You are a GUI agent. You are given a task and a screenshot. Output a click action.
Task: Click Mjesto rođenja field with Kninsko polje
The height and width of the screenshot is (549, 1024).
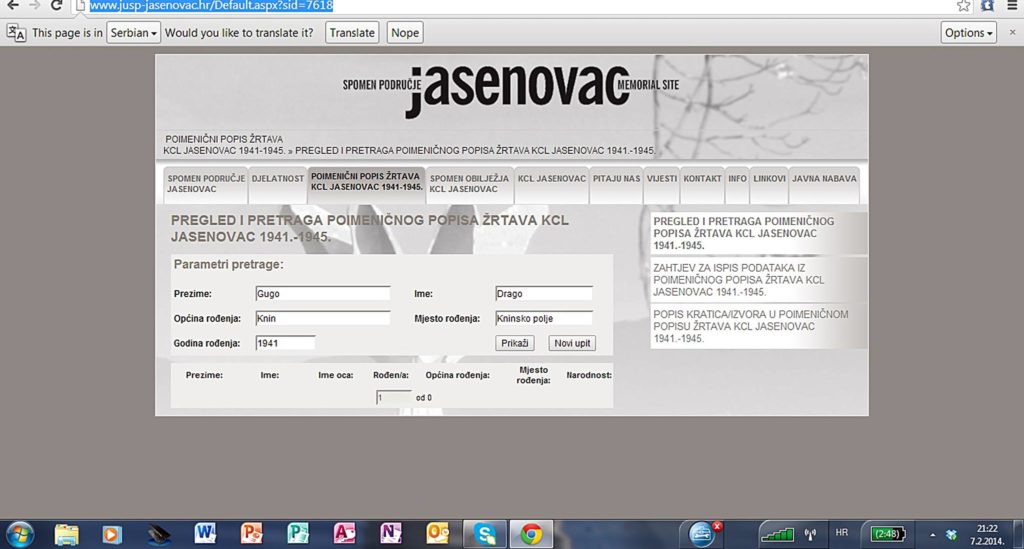(x=544, y=319)
